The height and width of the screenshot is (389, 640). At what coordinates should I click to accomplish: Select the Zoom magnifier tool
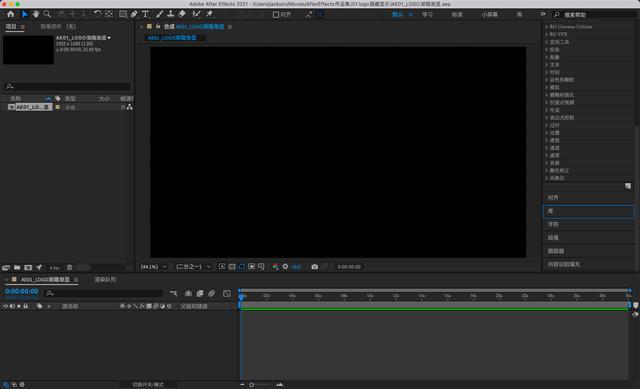(x=47, y=14)
